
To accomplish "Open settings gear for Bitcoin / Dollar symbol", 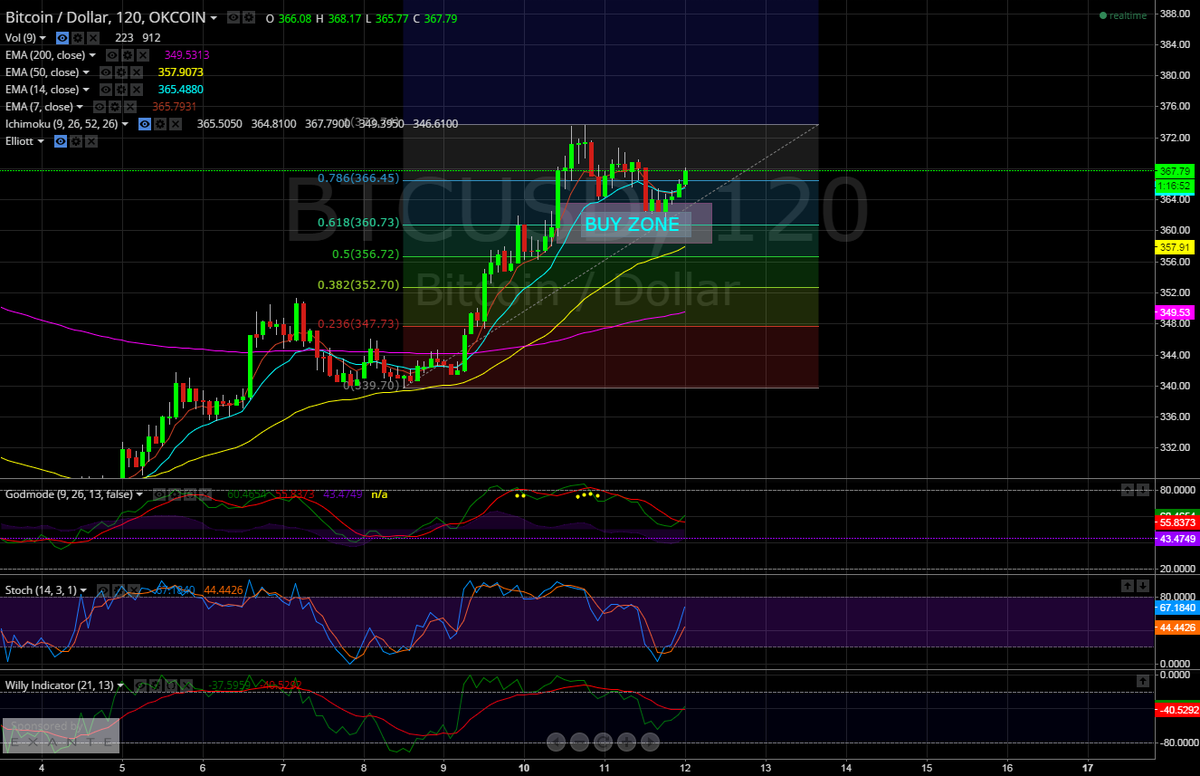I will pos(249,18).
